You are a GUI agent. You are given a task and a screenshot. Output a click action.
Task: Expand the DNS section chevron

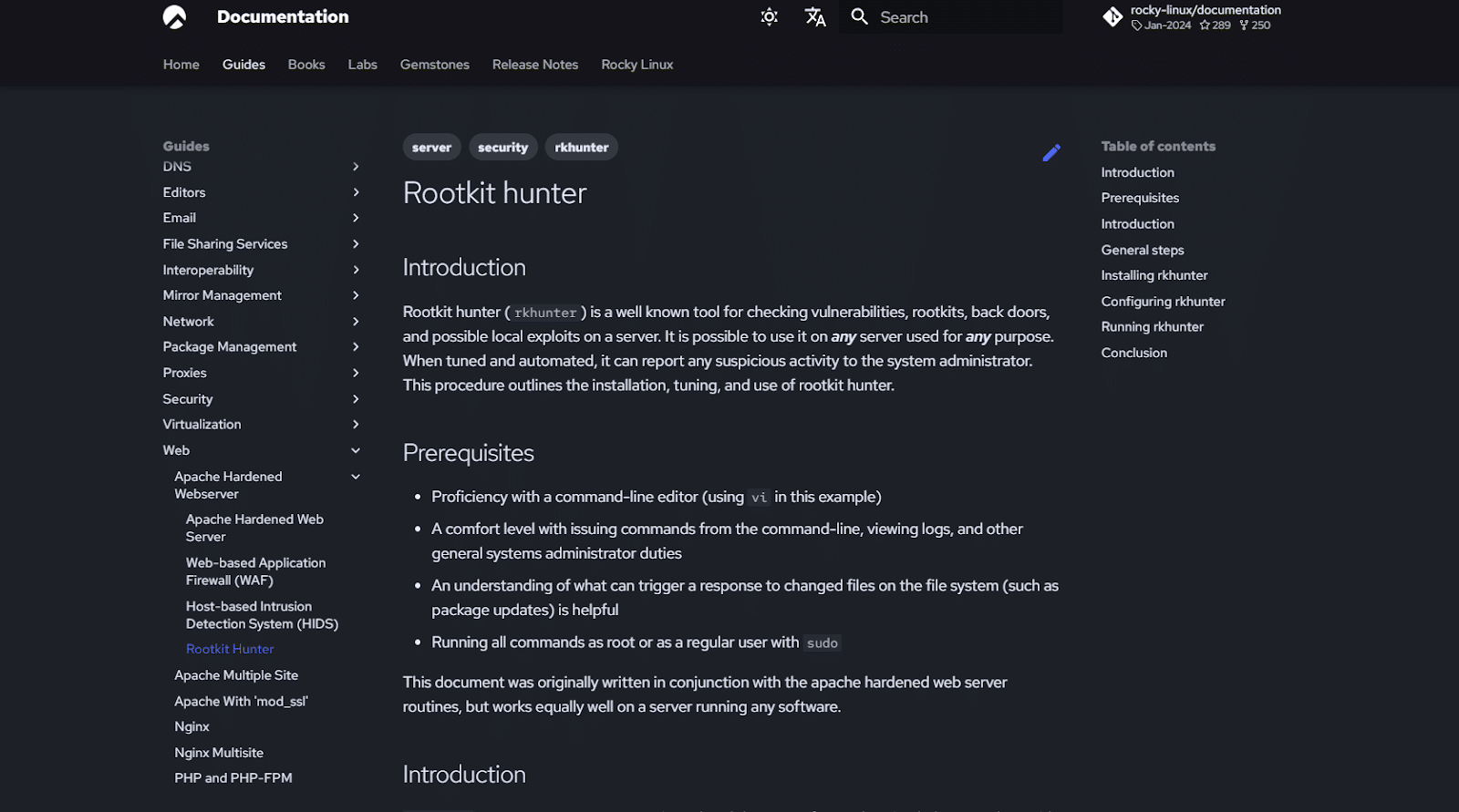point(356,167)
